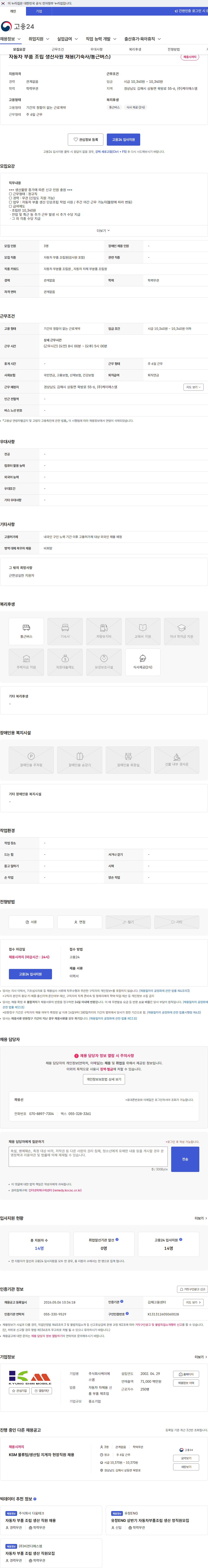Open the 지도 보기 dropdown beside 근무 예정지
Screen dimensions: 208x1568
pyautogui.click(x=193, y=387)
